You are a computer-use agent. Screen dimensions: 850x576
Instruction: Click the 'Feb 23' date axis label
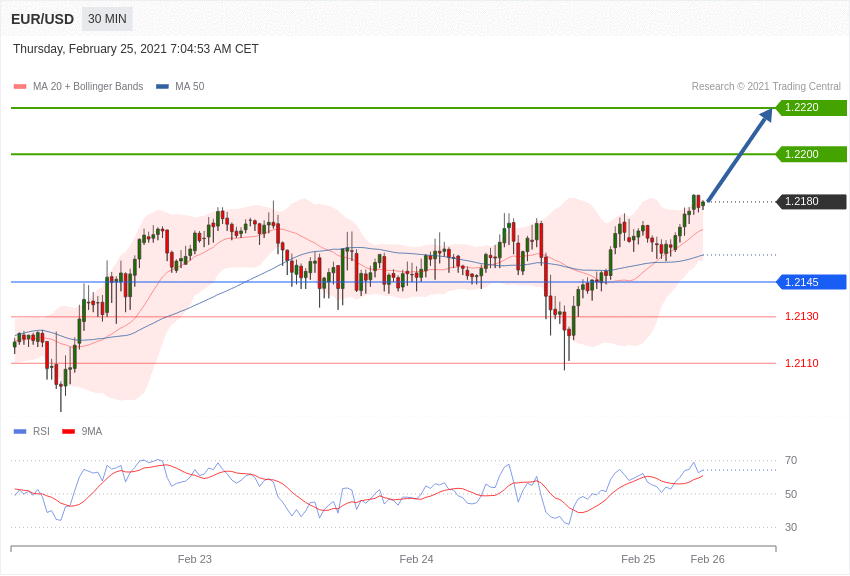tap(195, 559)
